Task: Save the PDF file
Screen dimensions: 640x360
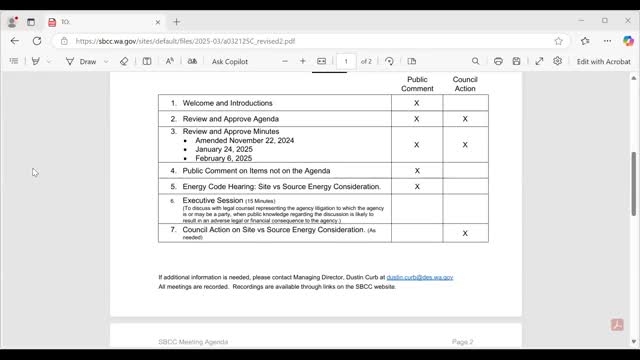Action: pyautogui.click(x=516, y=61)
